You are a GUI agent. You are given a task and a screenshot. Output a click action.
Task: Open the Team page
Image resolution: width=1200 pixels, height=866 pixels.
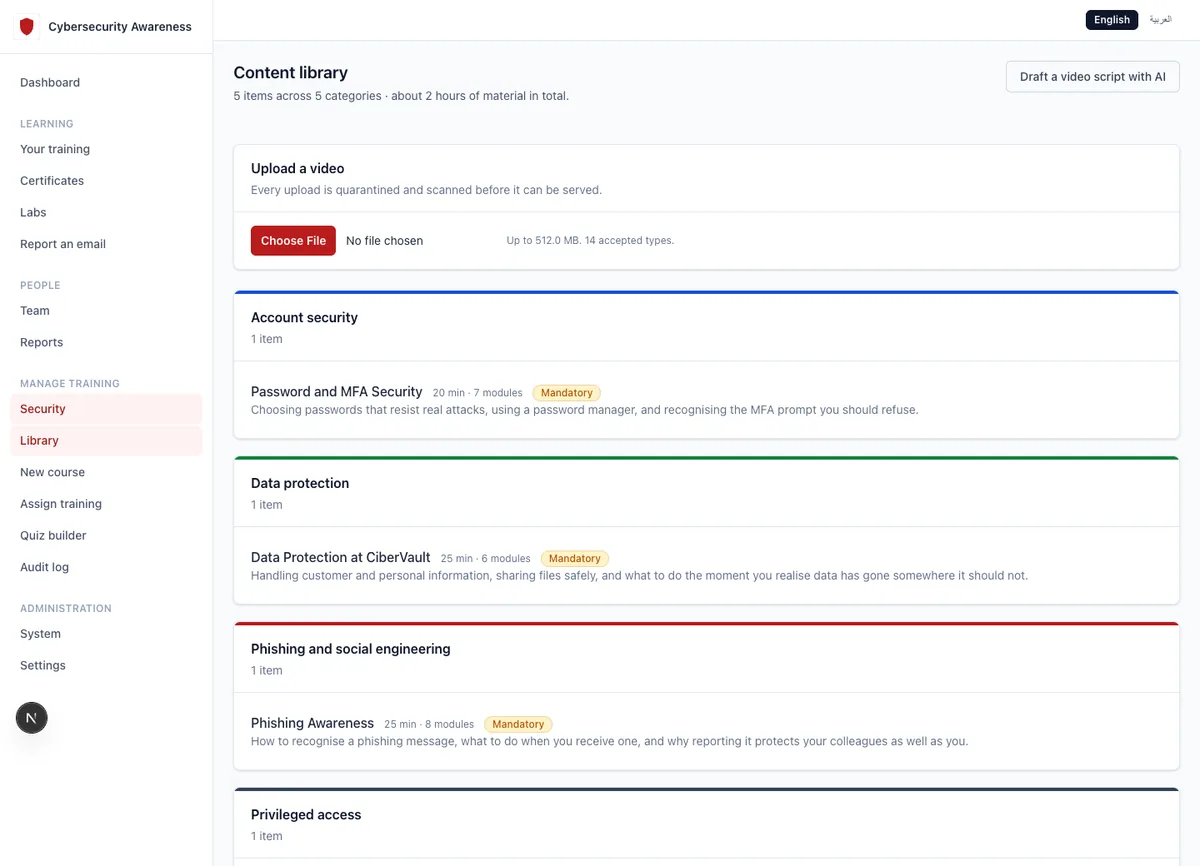tap(35, 311)
